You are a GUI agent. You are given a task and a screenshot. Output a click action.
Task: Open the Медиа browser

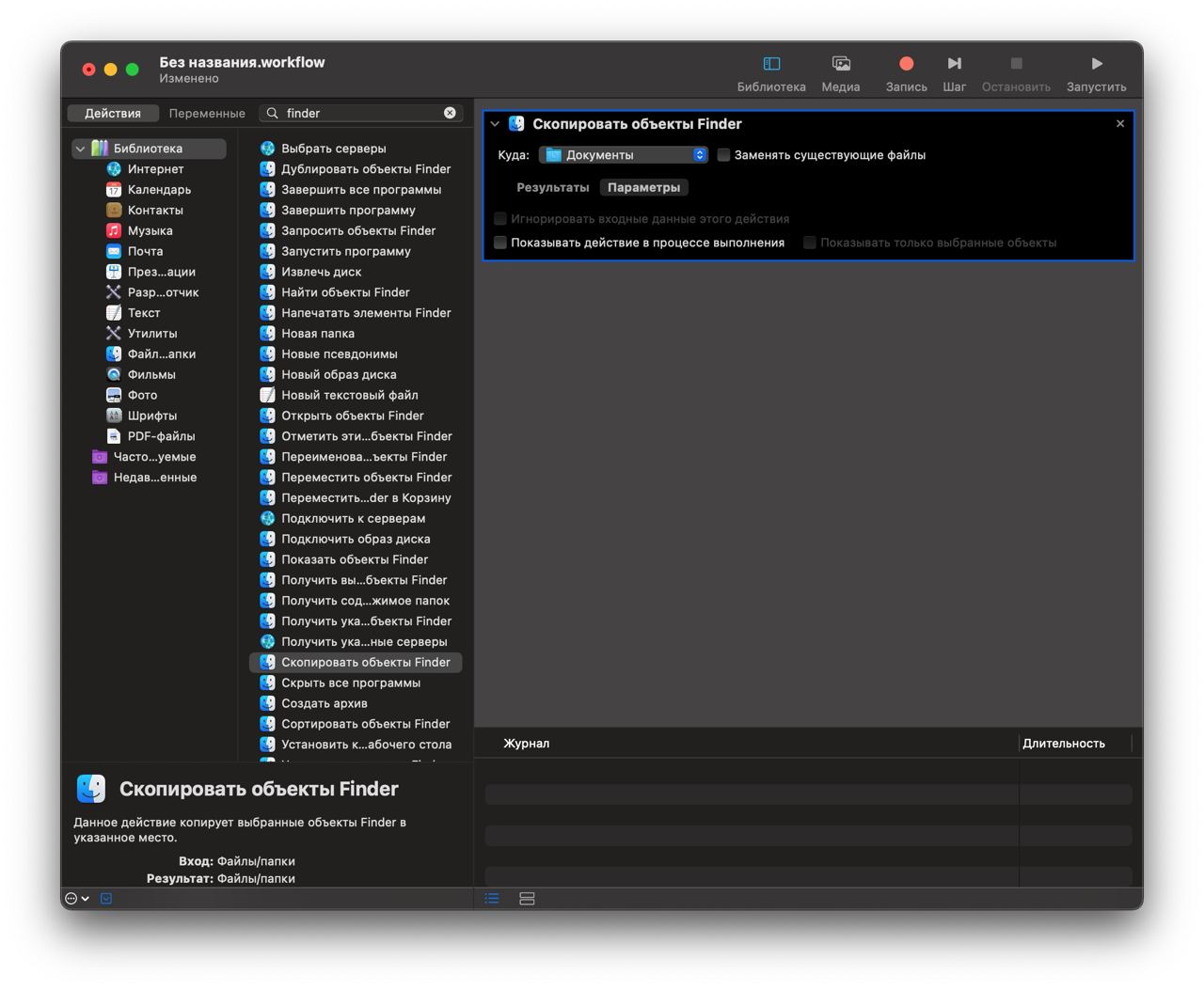tap(841, 64)
